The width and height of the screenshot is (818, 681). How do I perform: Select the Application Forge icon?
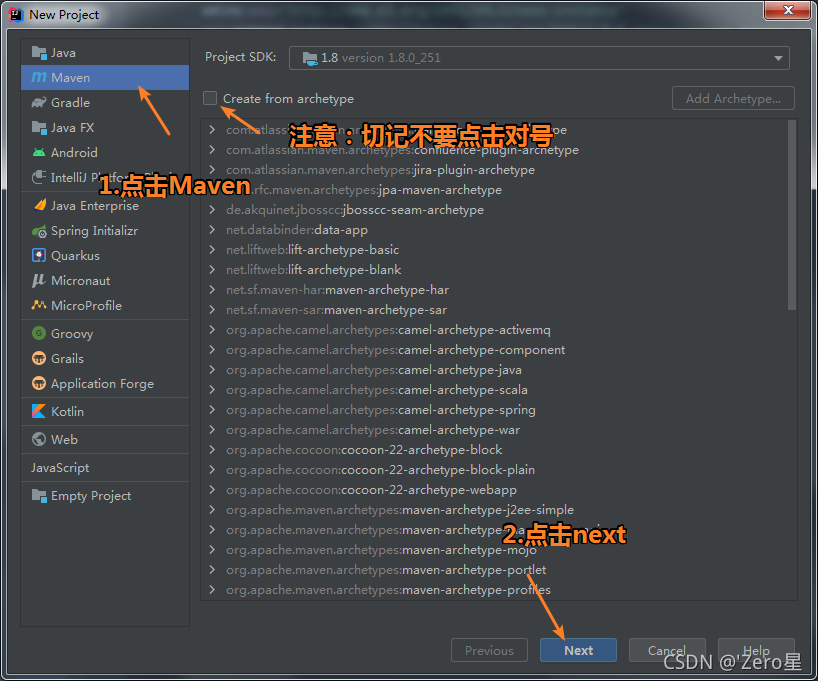point(39,384)
